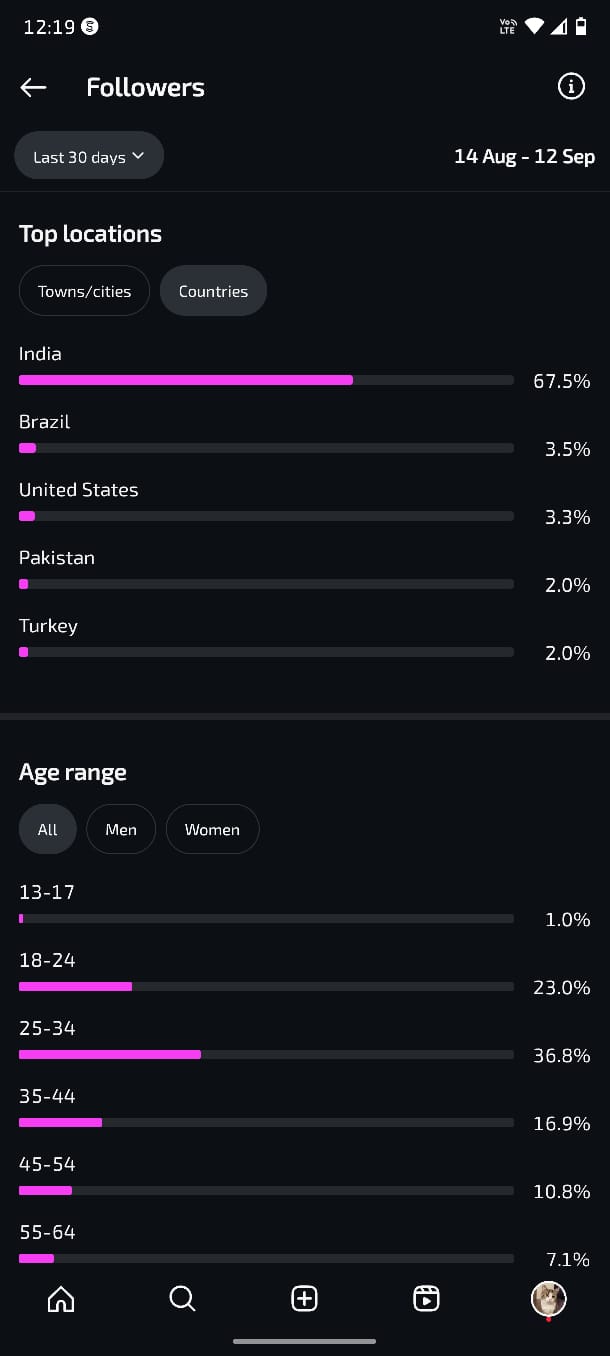Tap the create new post icon
Screen dimensions: 610x1356
(304, 1299)
